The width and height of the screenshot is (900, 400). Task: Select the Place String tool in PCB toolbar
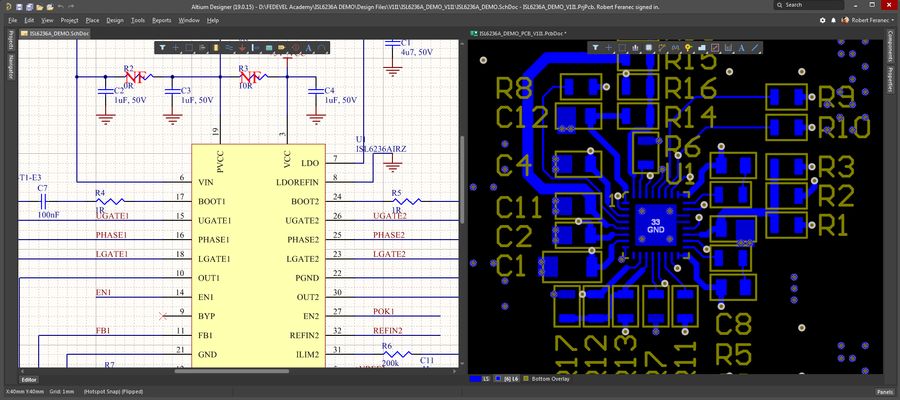(x=740, y=47)
